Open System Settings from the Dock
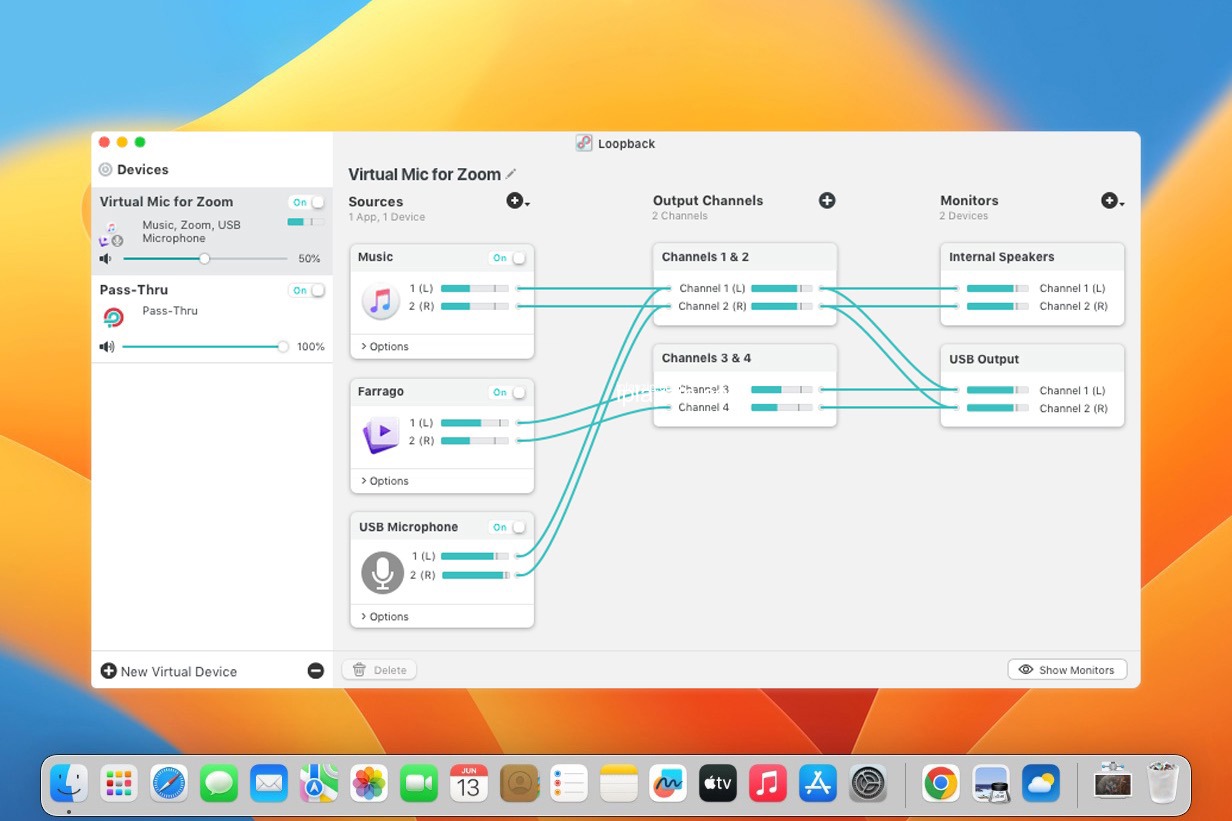Screen dimensions: 1232x821 (x=868, y=783)
